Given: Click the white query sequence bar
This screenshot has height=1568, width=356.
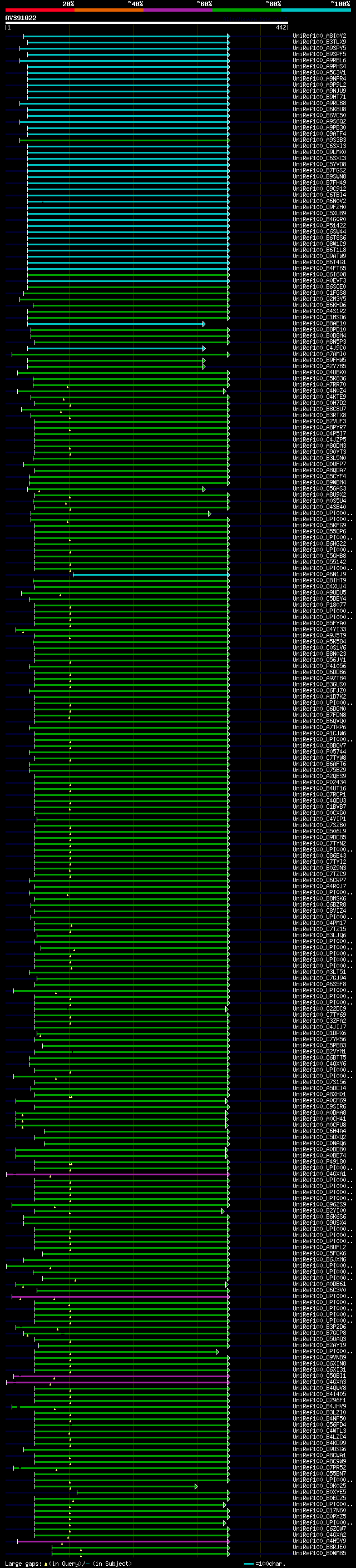Looking at the screenshot, I should click(147, 23).
